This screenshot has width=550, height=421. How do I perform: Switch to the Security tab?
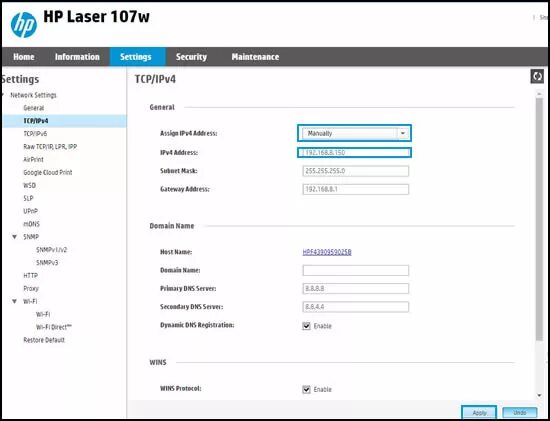pos(191,57)
